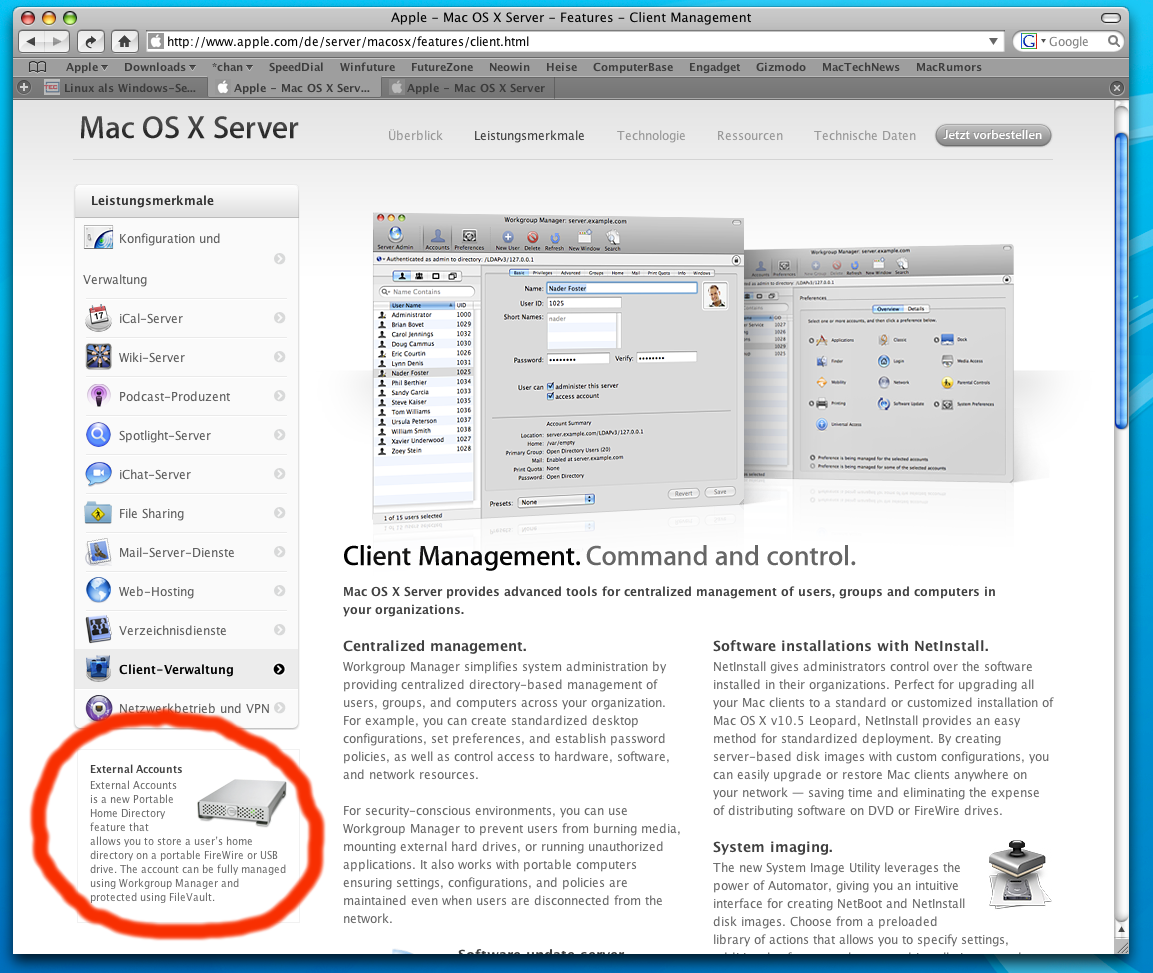This screenshot has width=1153, height=973.
Task: Click the Wiki-Server icon
Action: tap(99, 357)
